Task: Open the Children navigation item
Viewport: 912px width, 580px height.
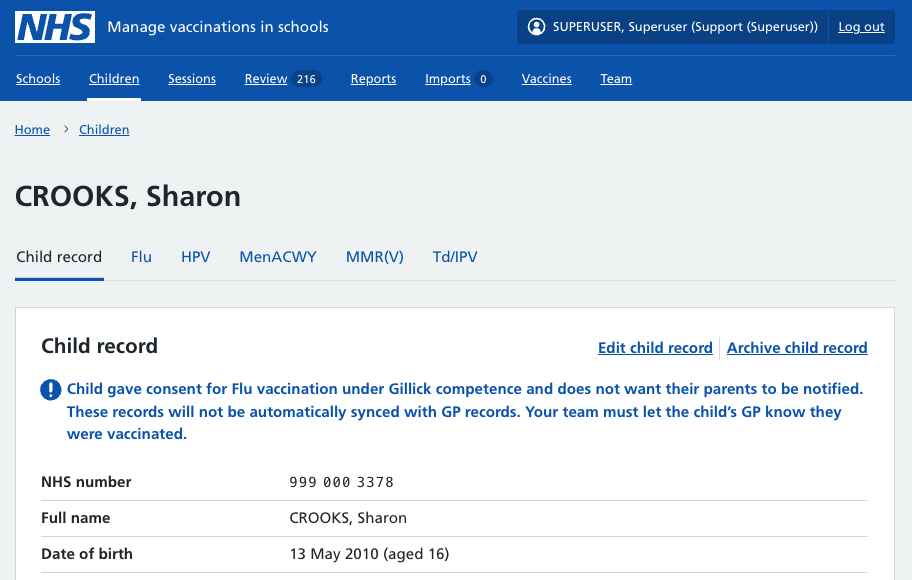Action: pos(114,79)
